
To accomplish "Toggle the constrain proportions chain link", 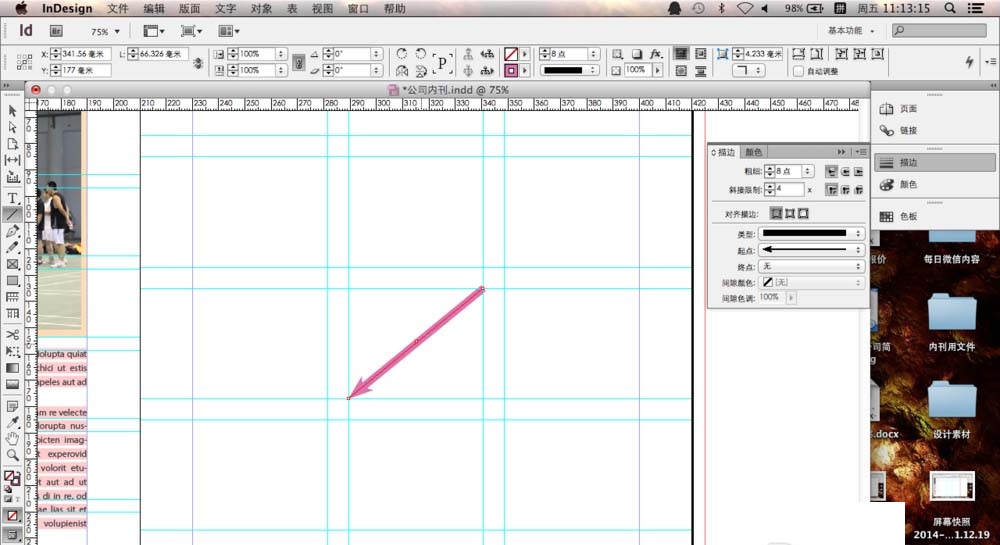I will tap(297, 62).
